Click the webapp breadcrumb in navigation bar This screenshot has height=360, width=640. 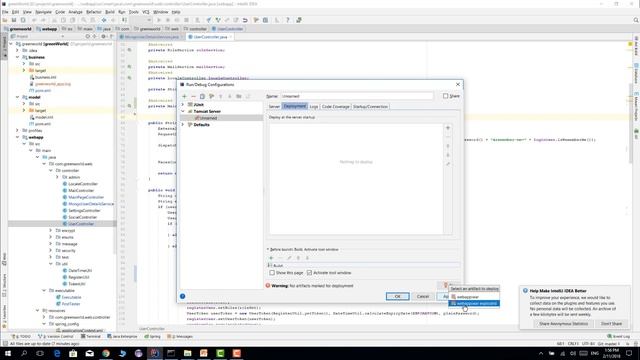[47, 29]
